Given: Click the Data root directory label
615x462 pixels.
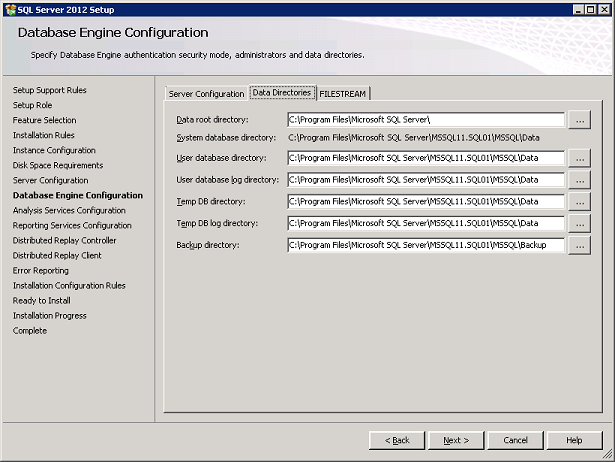Looking at the screenshot, I should 212,120.
